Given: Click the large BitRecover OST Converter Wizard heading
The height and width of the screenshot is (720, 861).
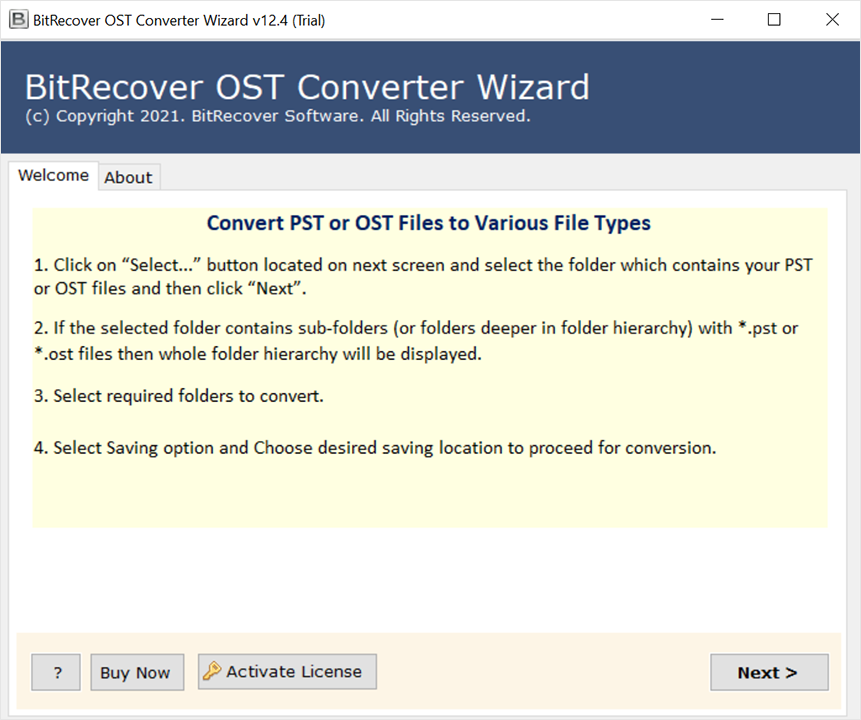Looking at the screenshot, I should click(307, 87).
